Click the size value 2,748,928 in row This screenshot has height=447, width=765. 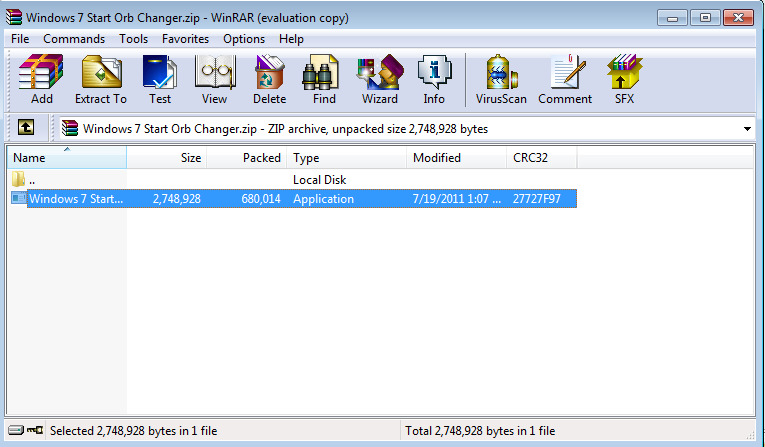(x=177, y=199)
